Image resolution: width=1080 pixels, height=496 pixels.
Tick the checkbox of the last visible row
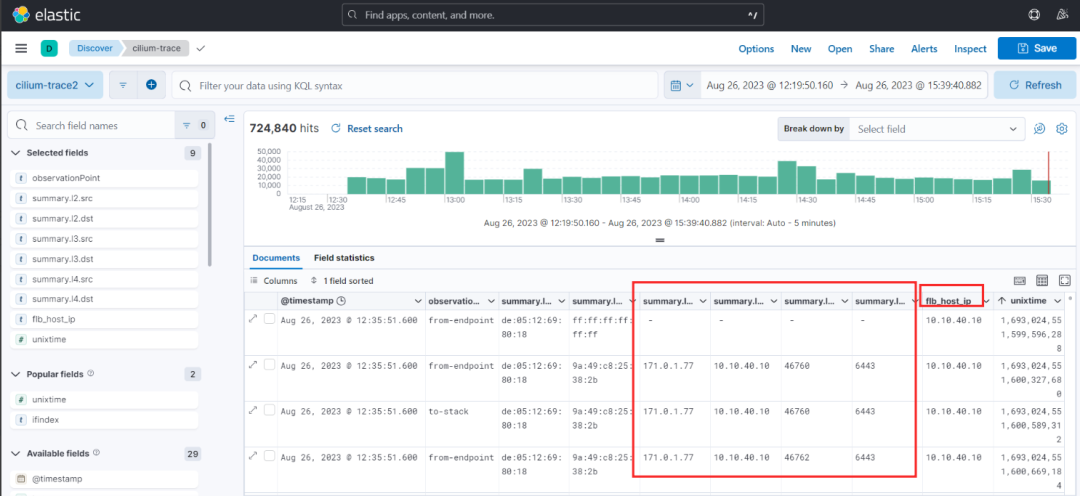(269, 456)
